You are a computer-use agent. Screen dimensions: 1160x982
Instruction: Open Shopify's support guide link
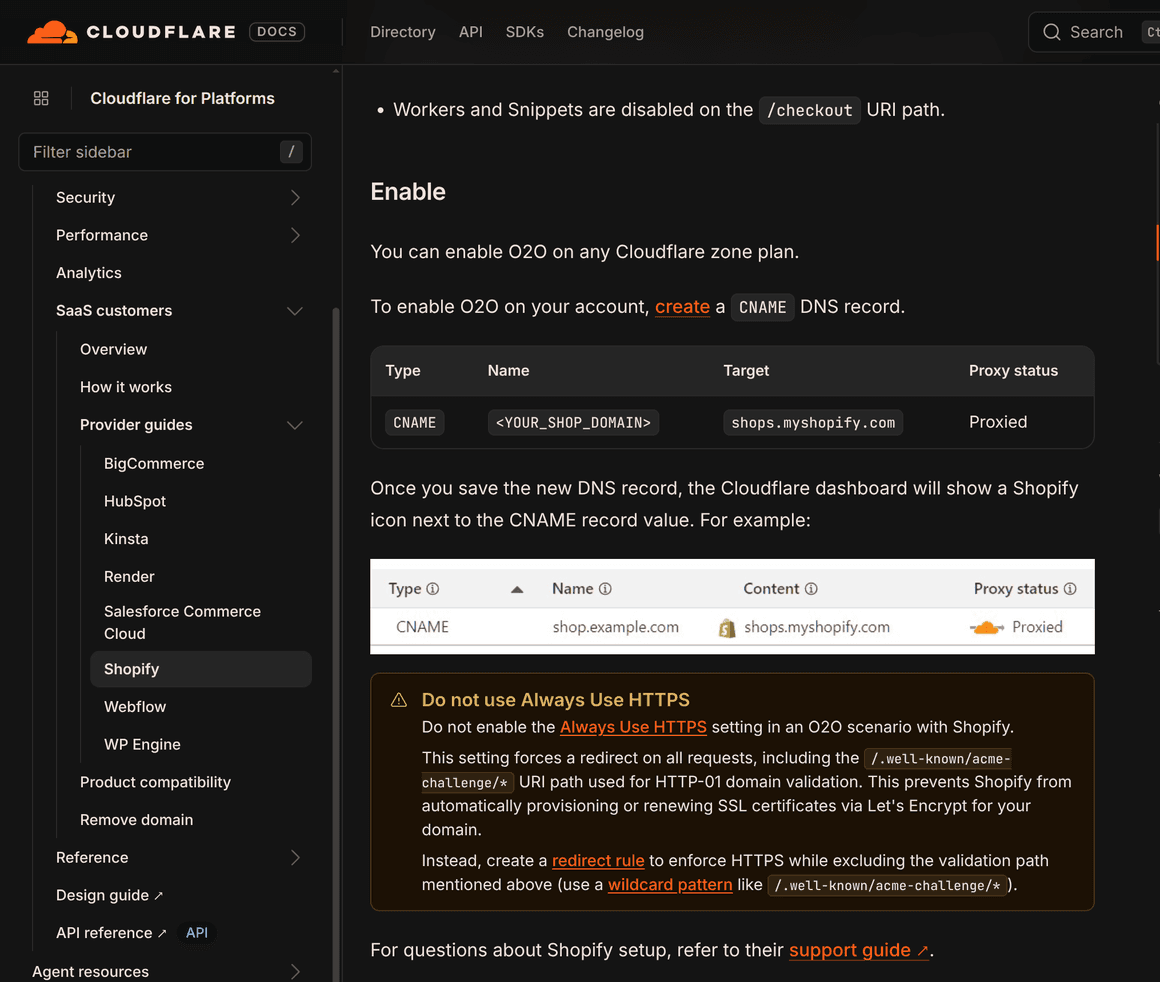pos(859,950)
